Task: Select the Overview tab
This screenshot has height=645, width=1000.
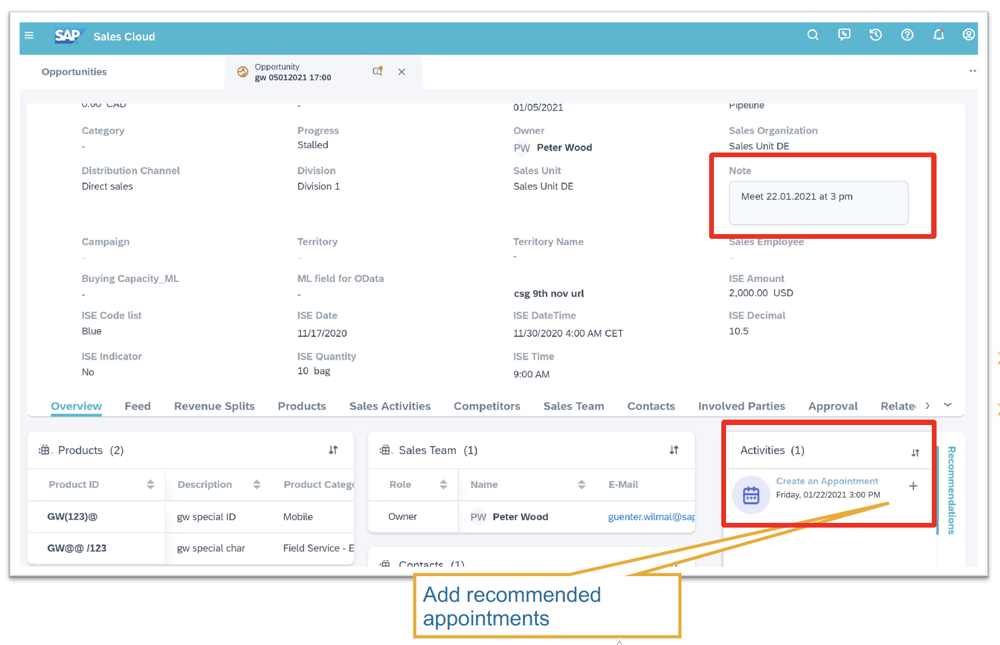Action: coord(77,406)
